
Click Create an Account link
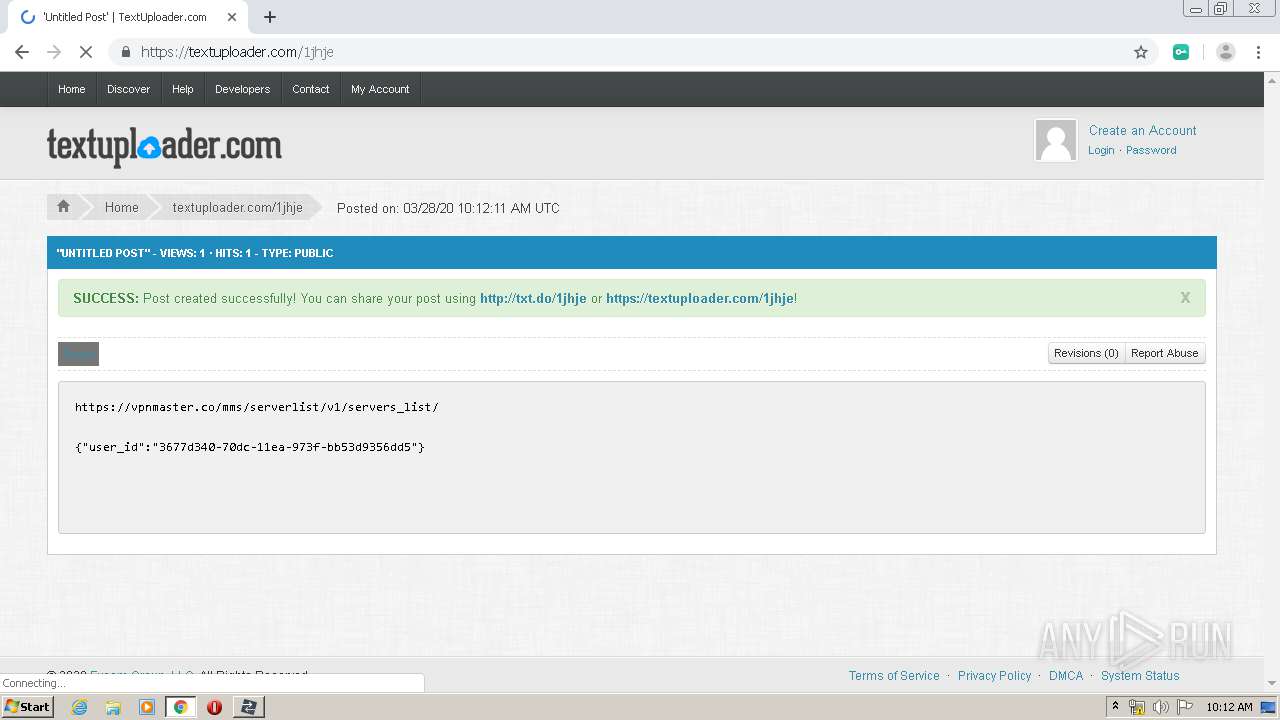(x=1142, y=130)
